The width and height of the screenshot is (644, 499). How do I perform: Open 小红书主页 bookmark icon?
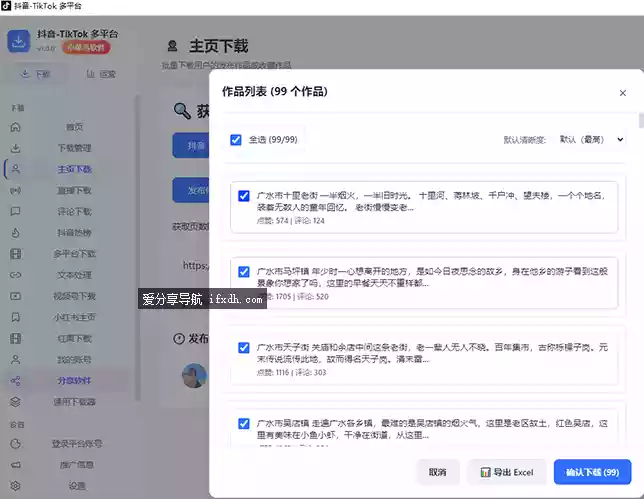pyautogui.click(x=16, y=317)
